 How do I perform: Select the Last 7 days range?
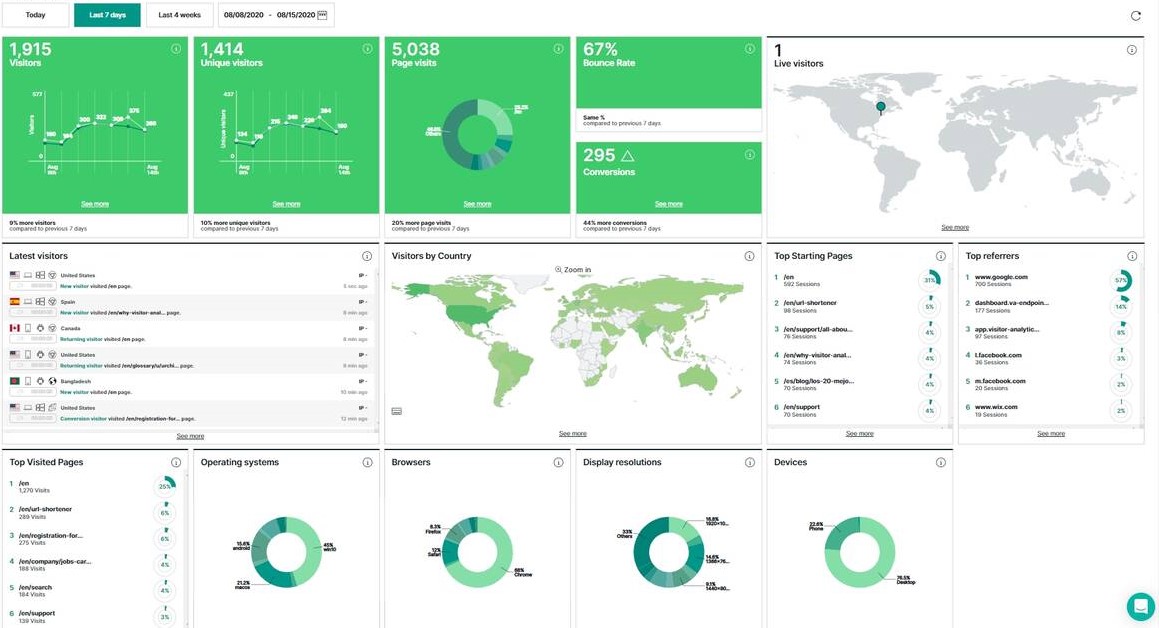coord(107,15)
